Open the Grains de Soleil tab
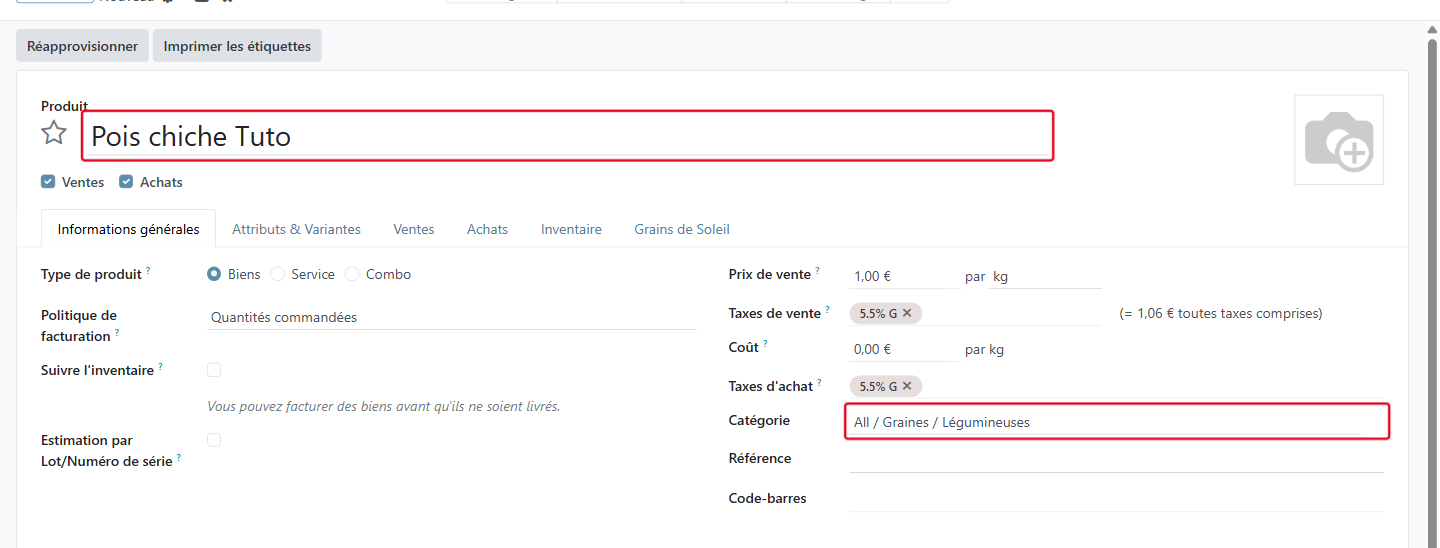 click(682, 229)
